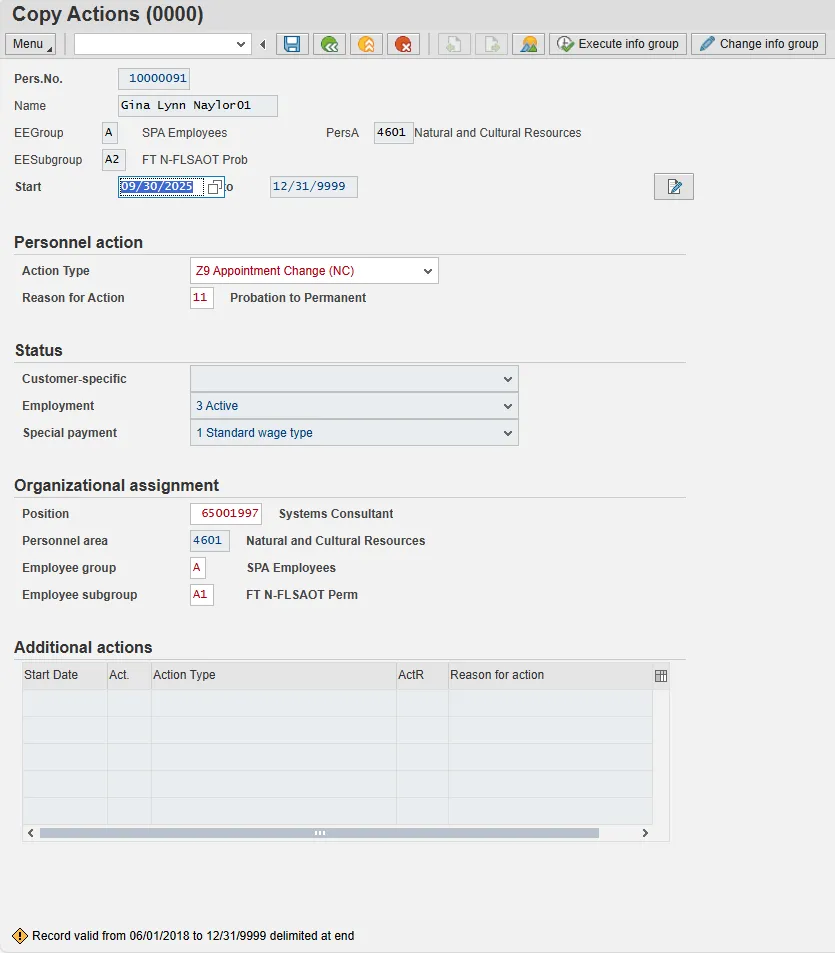Viewport: 835px width, 953px height.
Task: Open the Employment status dropdown
Action: (x=508, y=406)
